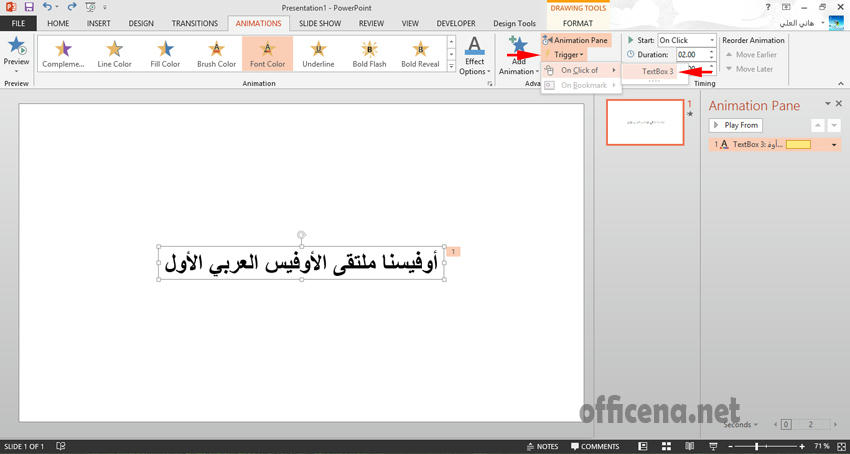Open Animation Pane options dropdown arrow
Viewport: 850px width, 454px height.
(828, 103)
